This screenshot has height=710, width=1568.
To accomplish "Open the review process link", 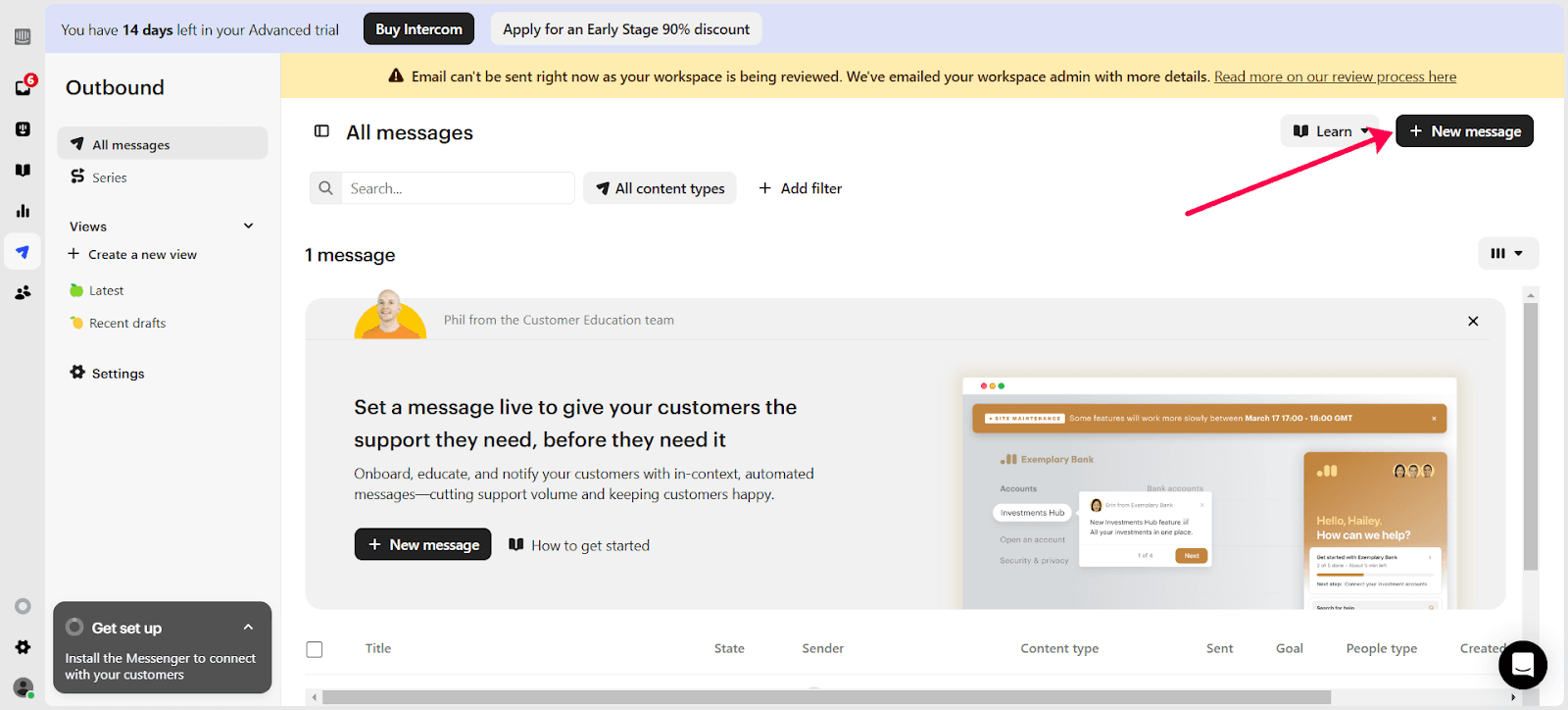I will [x=1335, y=76].
